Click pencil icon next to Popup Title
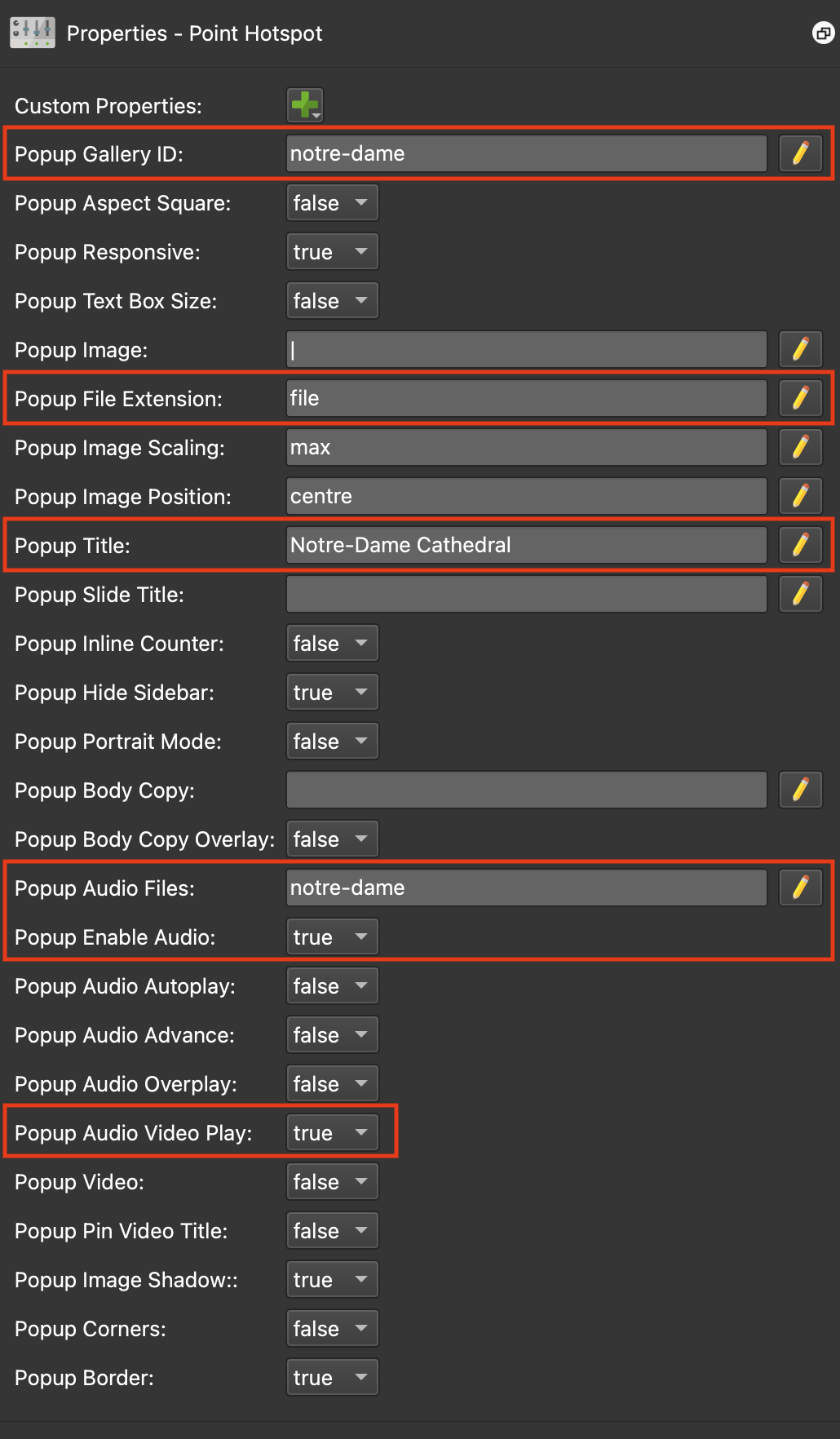Screen dimensions: 840x1439 click(800, 545)
